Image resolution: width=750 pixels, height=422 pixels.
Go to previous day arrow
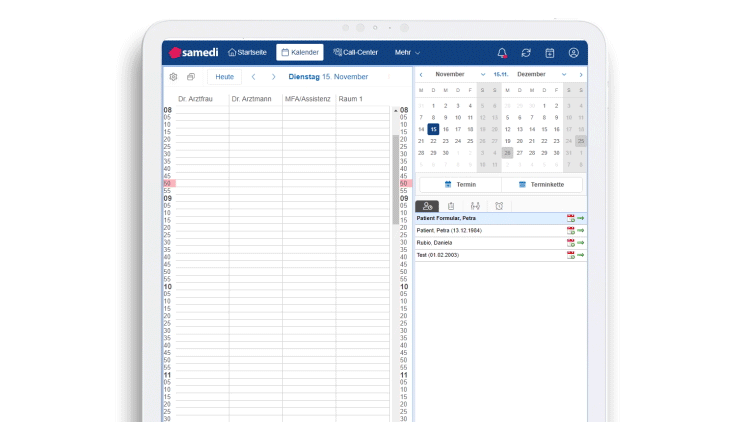254,77
